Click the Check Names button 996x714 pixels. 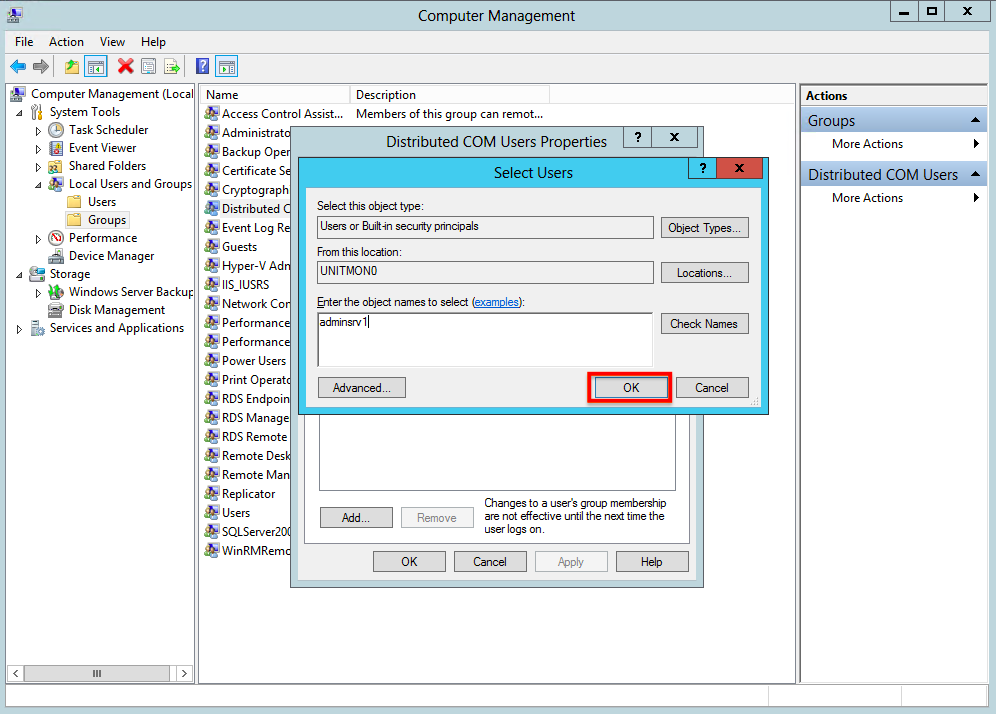[x=704, y=323]
